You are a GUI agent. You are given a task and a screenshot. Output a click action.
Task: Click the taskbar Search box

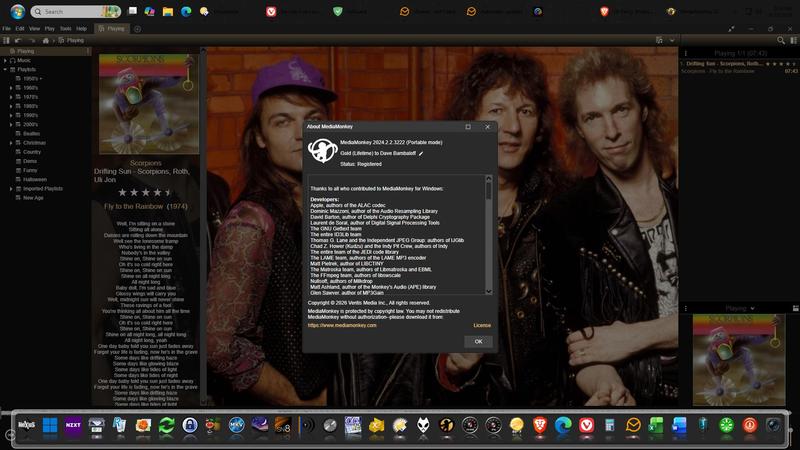tap(76, 11)
